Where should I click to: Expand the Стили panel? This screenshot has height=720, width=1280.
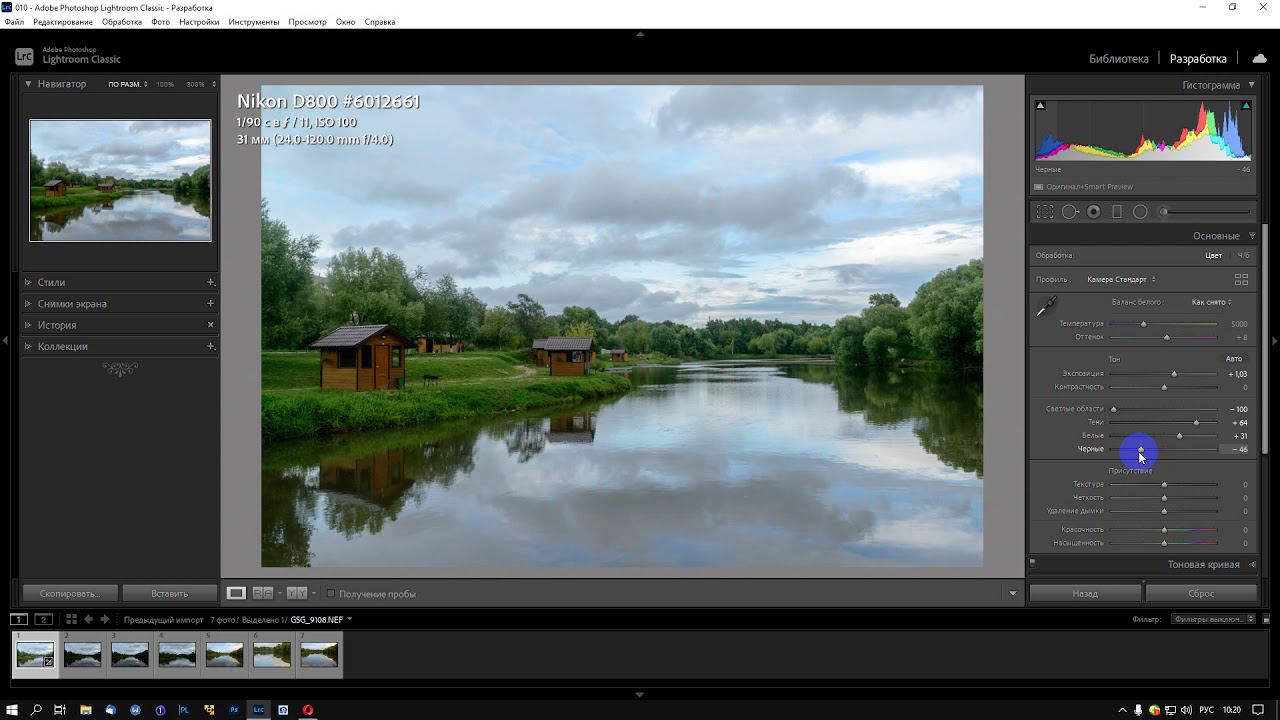pos(28,282)
